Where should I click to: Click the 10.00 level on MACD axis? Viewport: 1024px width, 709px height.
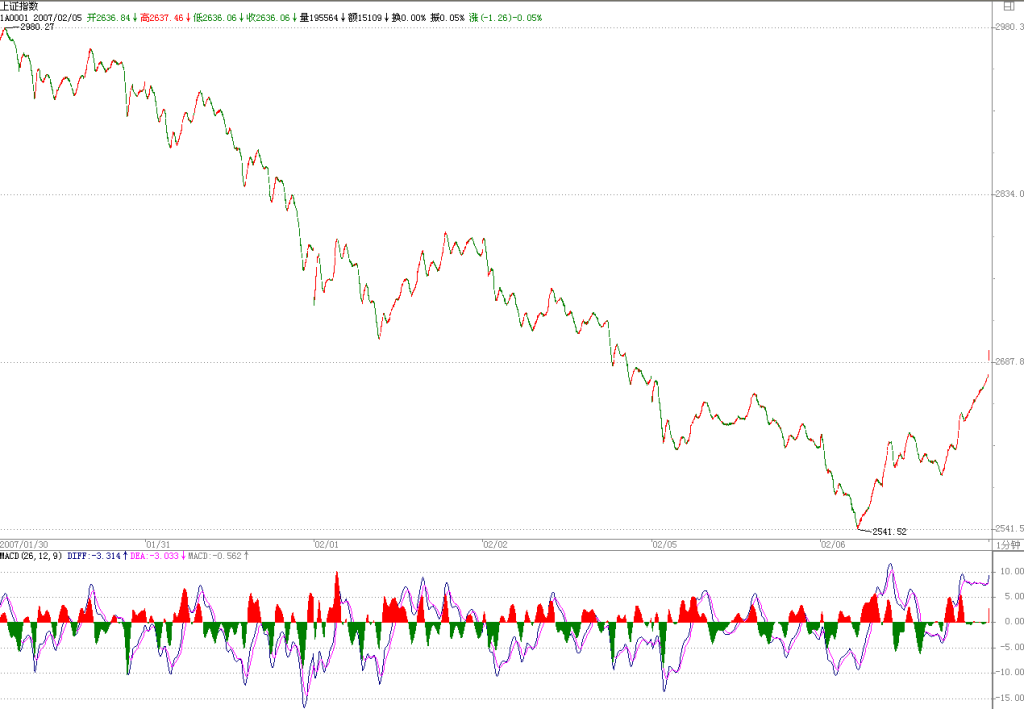(x=1011, y=571)
